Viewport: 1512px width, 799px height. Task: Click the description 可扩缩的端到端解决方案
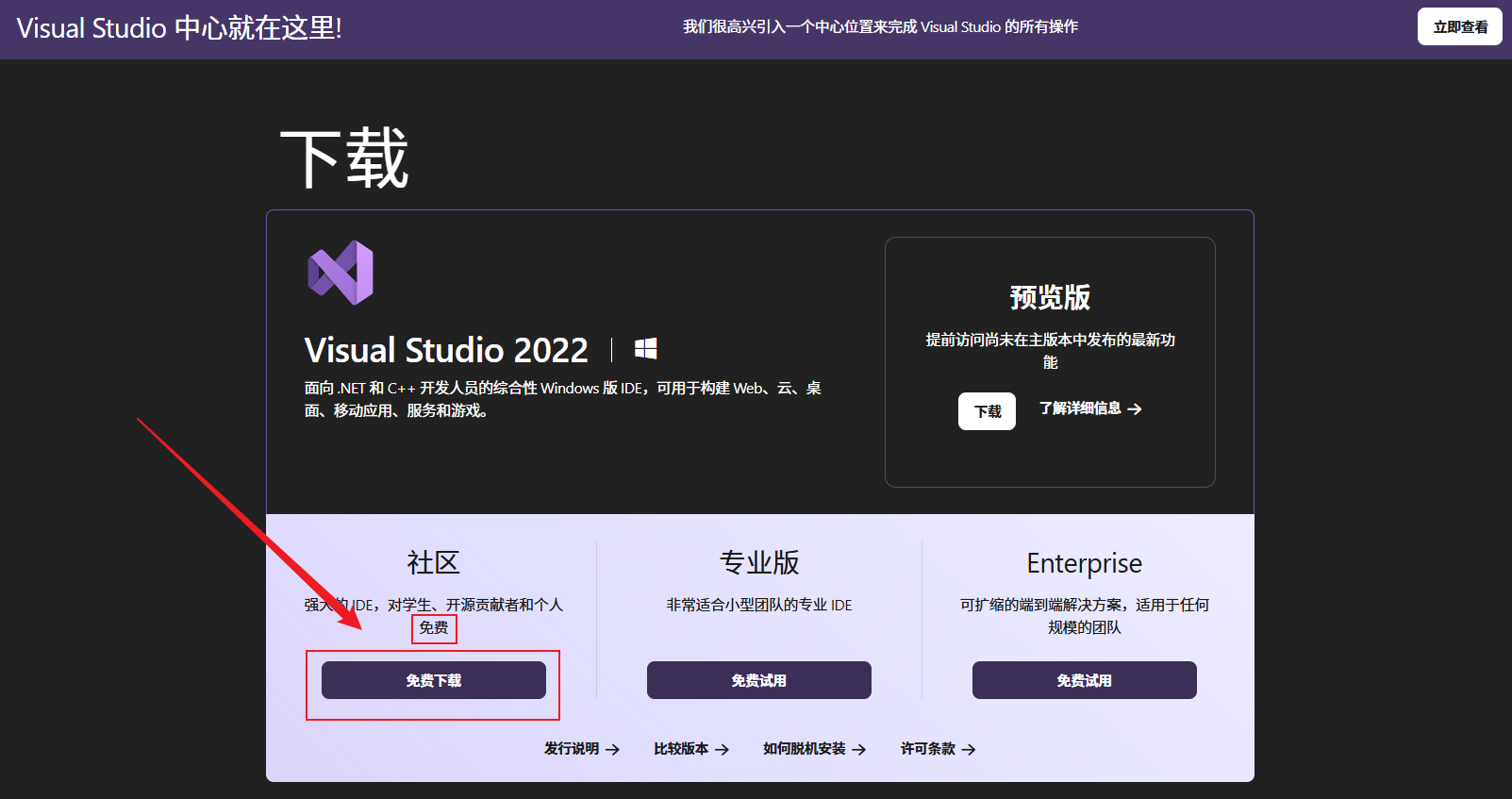click(1085, 616)
